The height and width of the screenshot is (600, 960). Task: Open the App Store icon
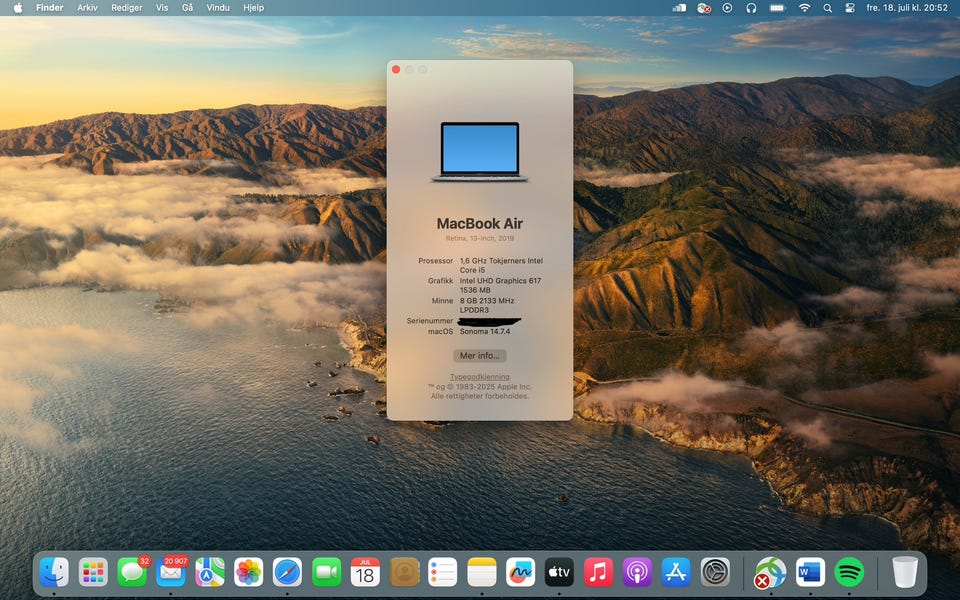676,572
